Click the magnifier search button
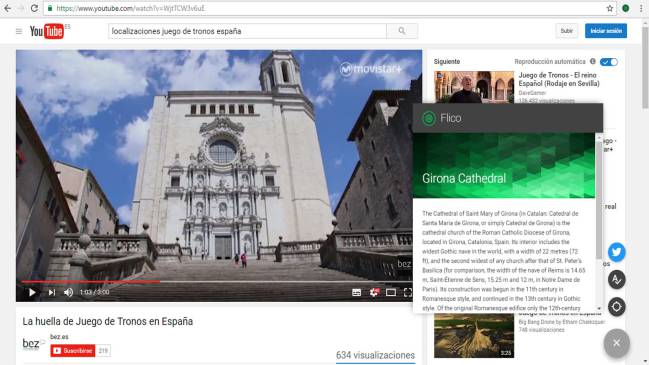Screen dimensions: 649x365 (402, 31)
